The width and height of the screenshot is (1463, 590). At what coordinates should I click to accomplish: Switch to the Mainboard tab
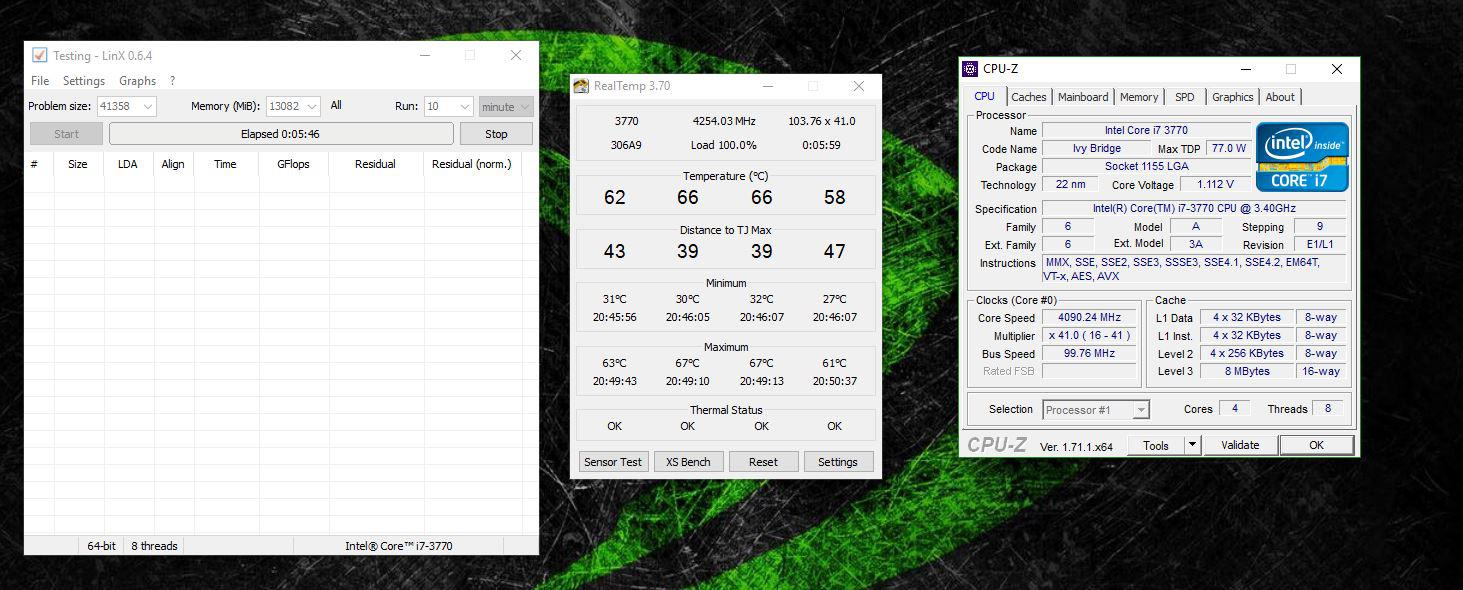click(x=1084, y=97)
